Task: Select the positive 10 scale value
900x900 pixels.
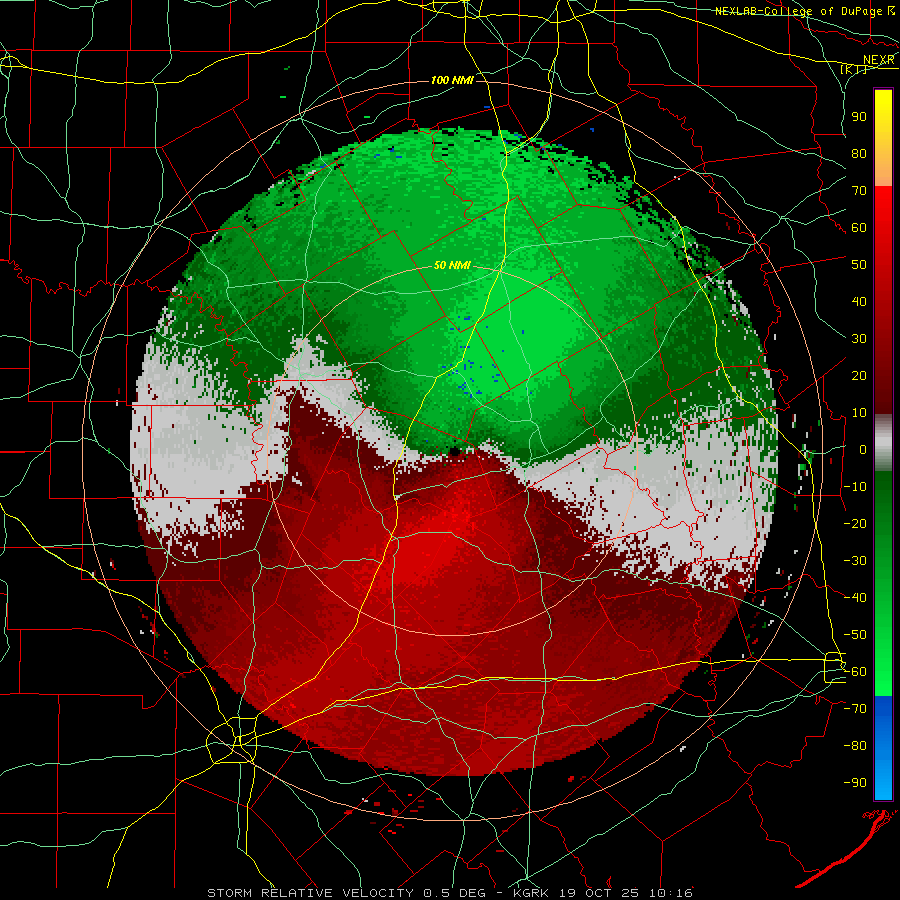Action: [859, 413]
